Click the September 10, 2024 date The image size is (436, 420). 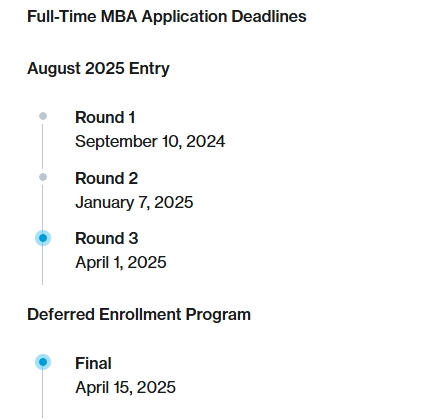150,142
